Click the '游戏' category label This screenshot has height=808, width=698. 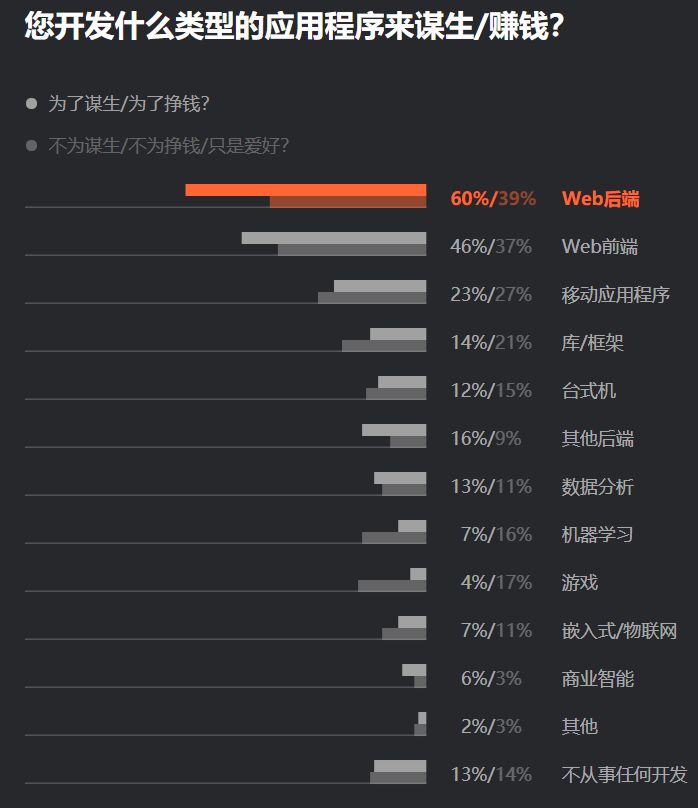[580, 582]
